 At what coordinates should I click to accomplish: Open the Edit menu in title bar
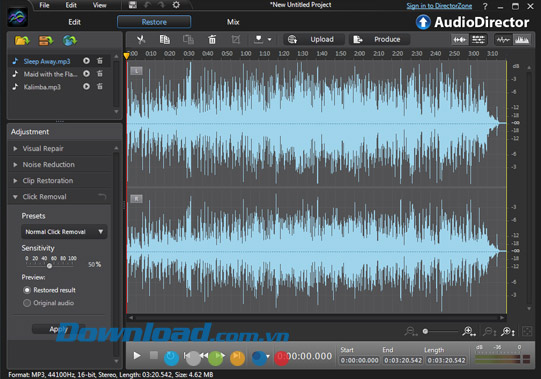pyautogui.click(x=71, y=5)
